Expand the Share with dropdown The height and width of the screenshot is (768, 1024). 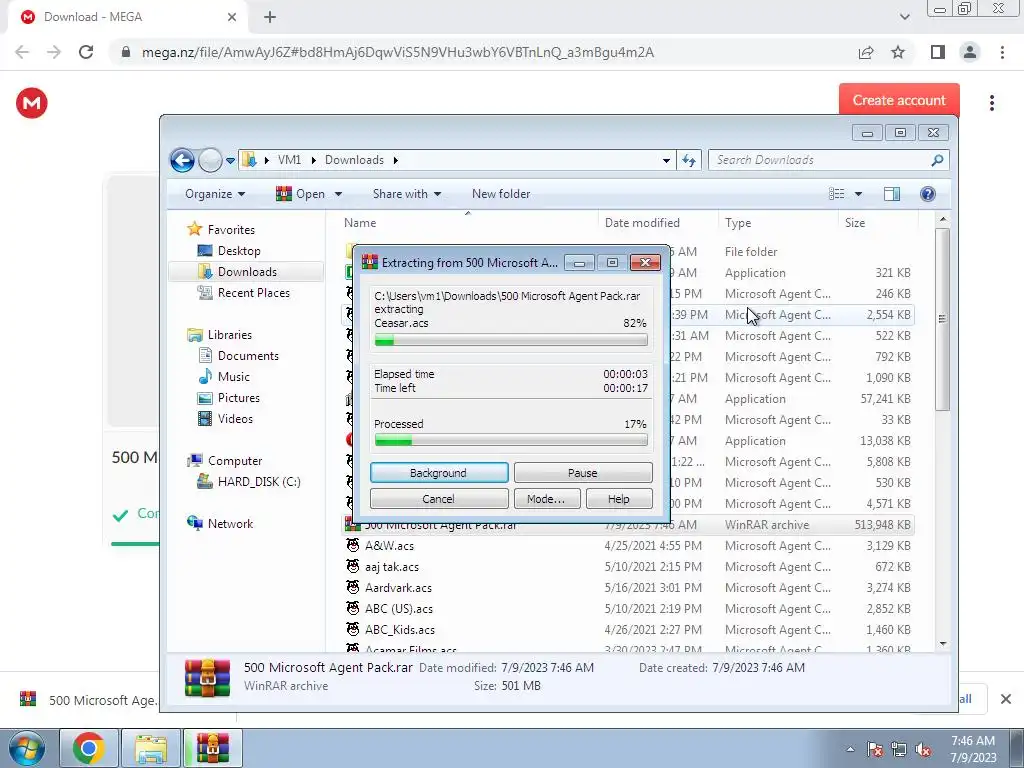click(x=407, y=194)
